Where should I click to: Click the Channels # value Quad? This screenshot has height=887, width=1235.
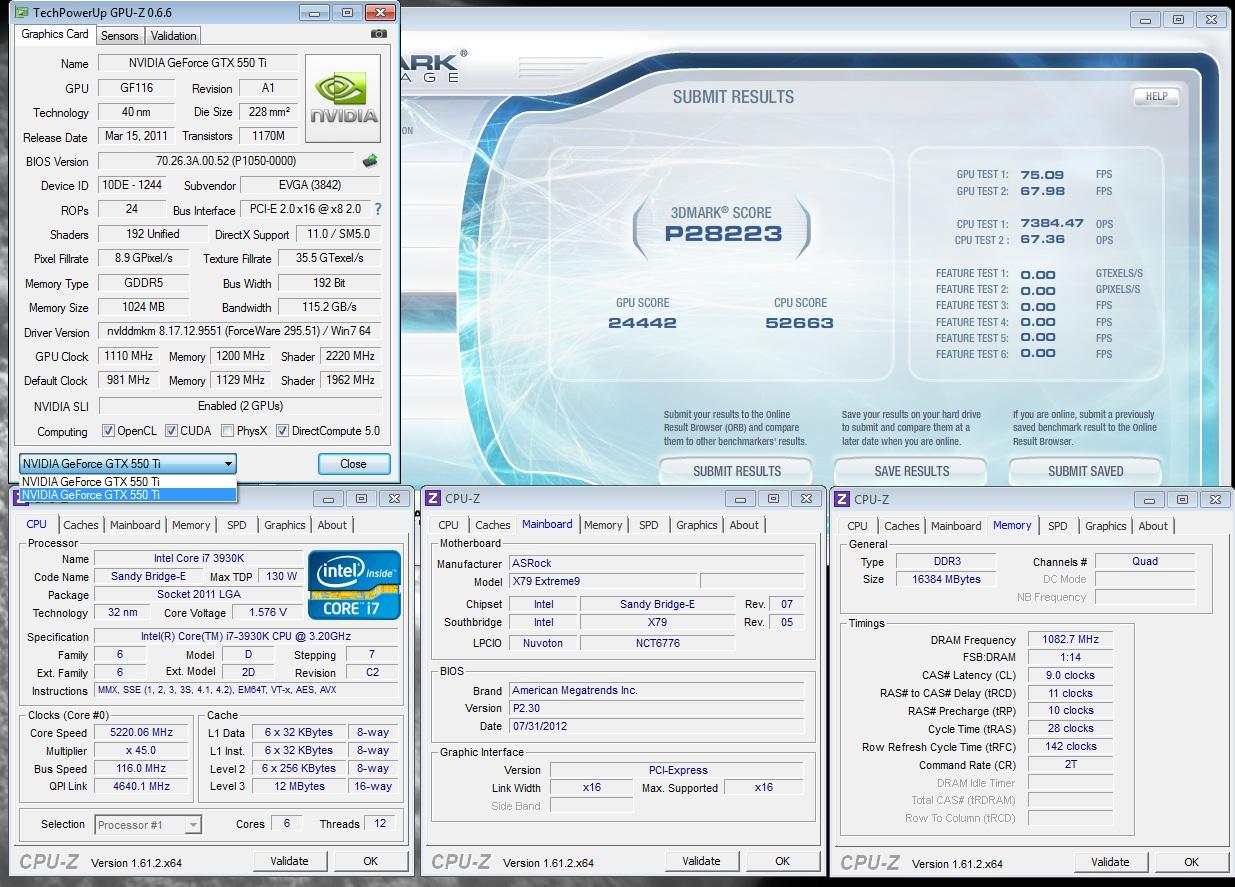[x=1145, y=561]
